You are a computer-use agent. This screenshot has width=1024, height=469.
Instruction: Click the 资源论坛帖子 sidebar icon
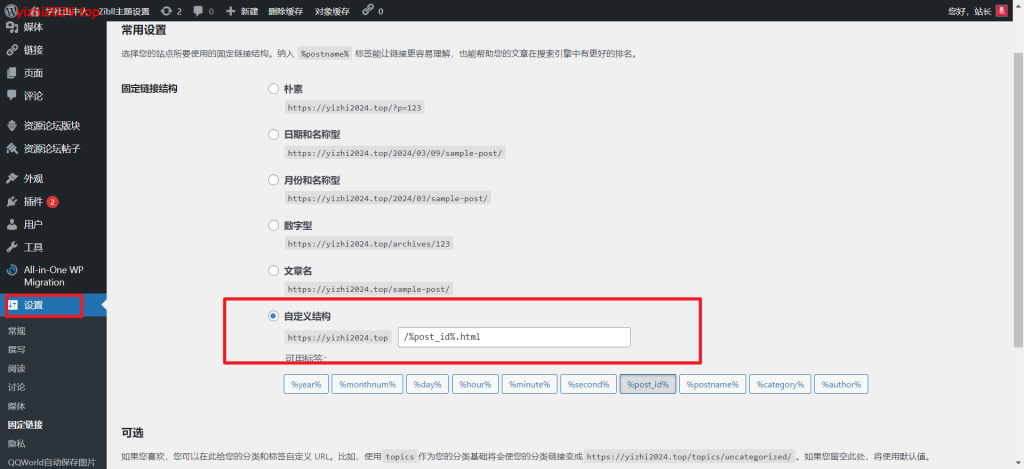12,148
